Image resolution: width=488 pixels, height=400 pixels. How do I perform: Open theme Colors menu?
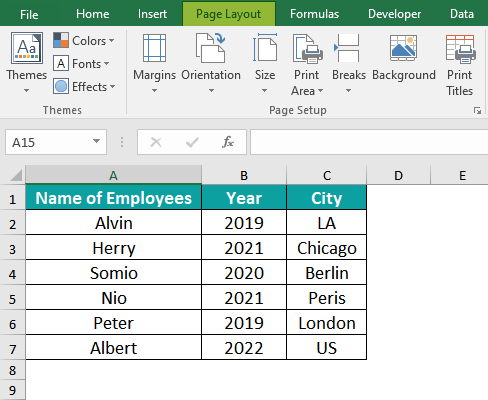tap(84, 41)
